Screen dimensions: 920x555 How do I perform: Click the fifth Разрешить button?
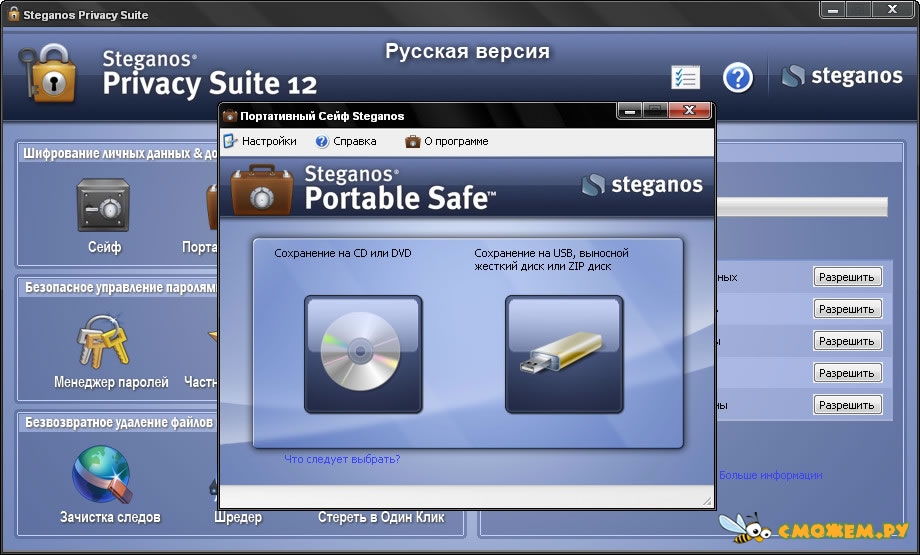coord(847,405)
